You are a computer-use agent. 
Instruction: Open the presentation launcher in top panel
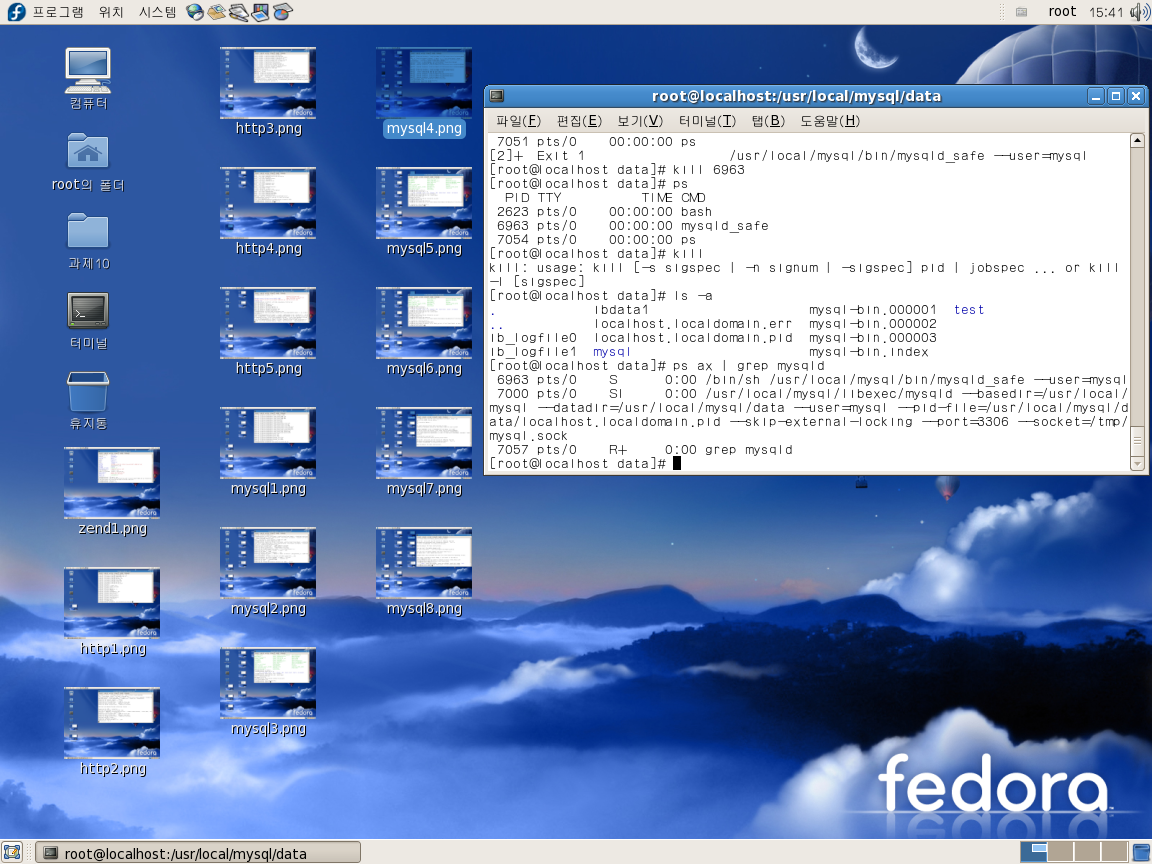pos(261,12)
